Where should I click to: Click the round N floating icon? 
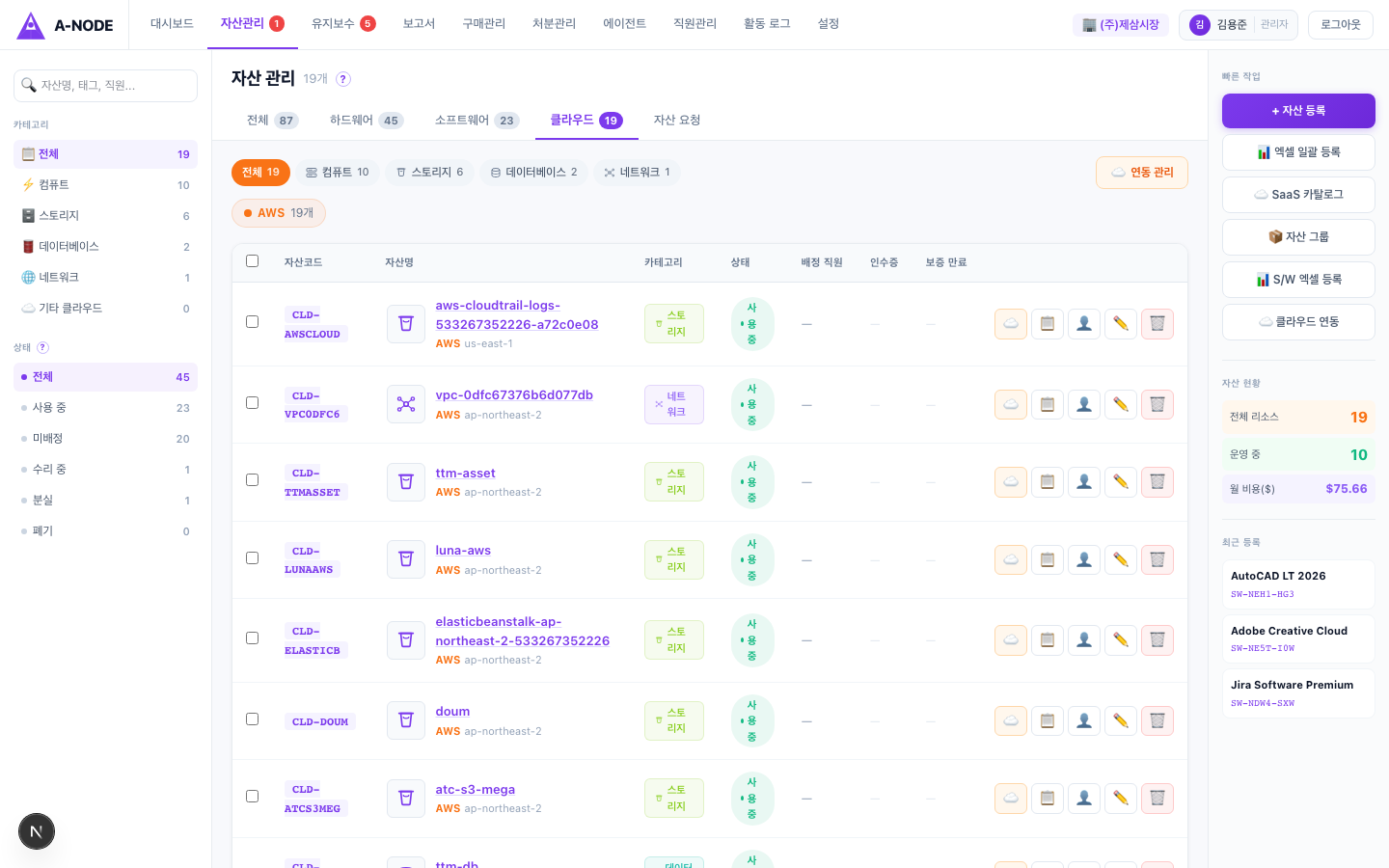pyautogui.click(x=37, y=831)
